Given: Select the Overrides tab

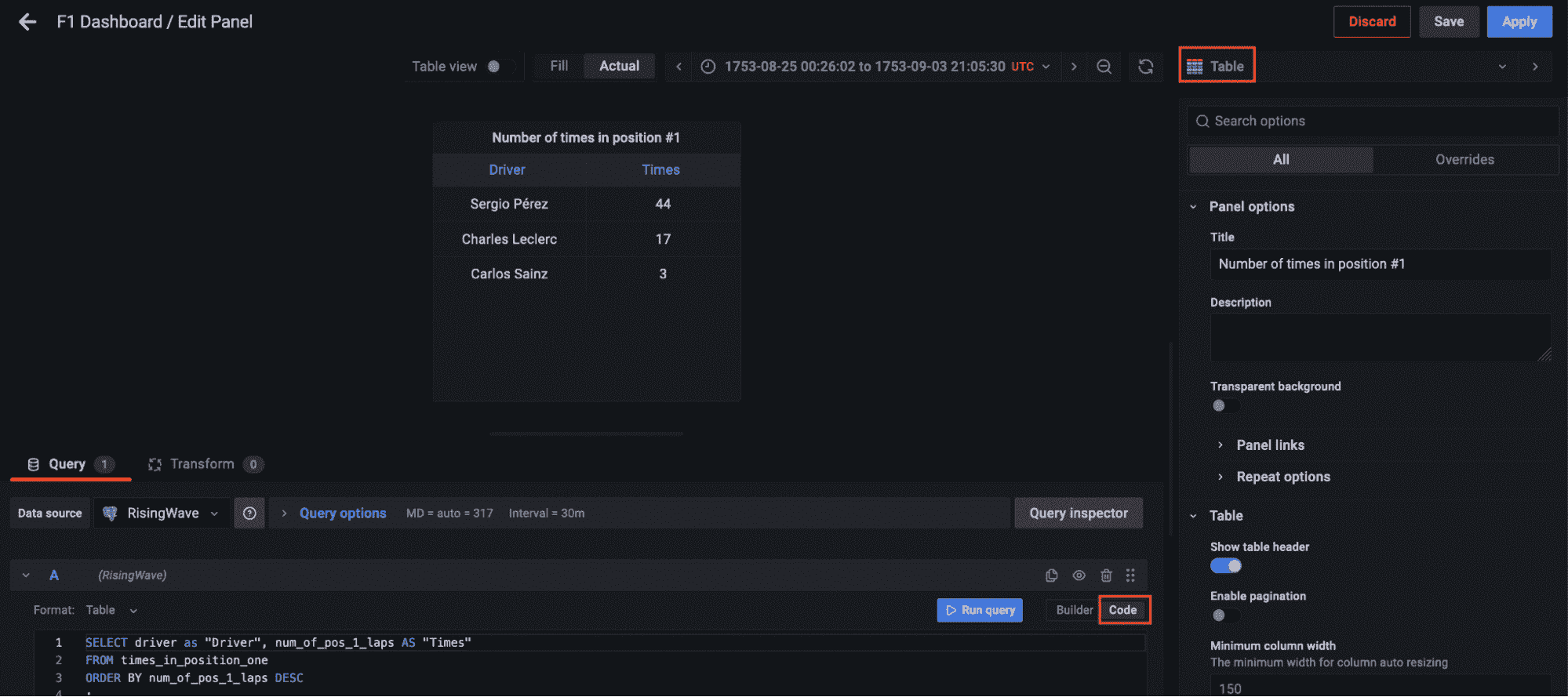Looking at the screenshot, I should tap(1464, 160).
